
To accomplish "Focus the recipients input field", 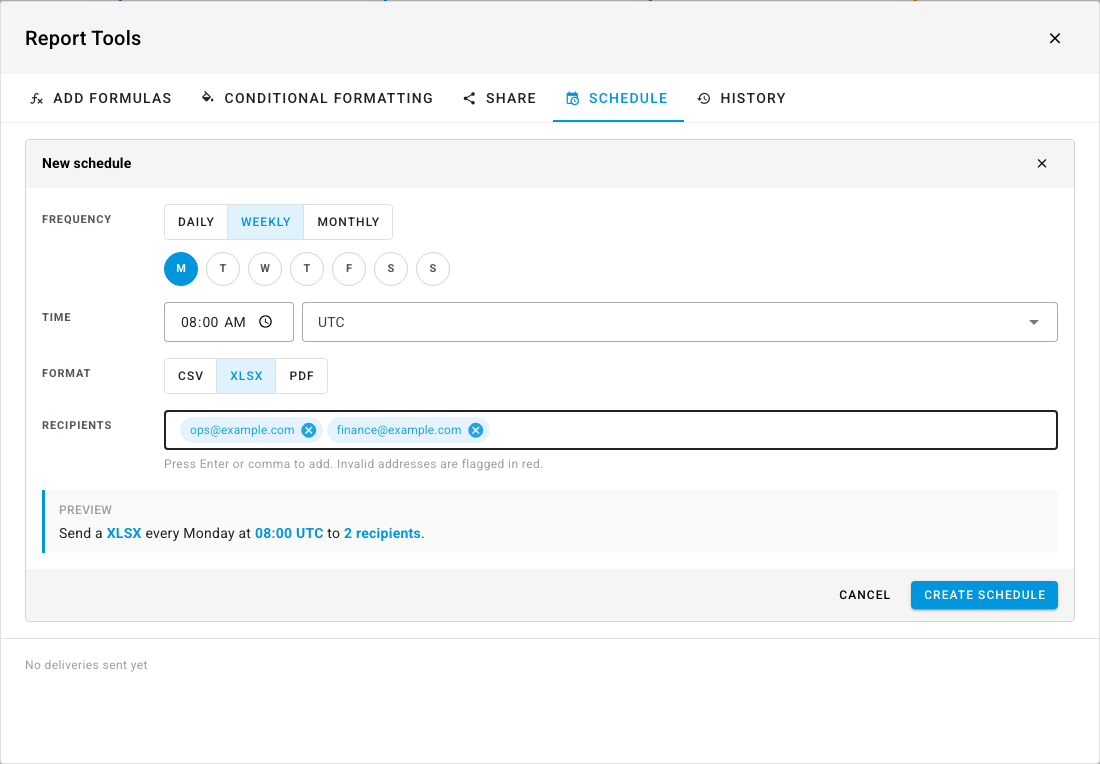I will (x=610, y=430).
